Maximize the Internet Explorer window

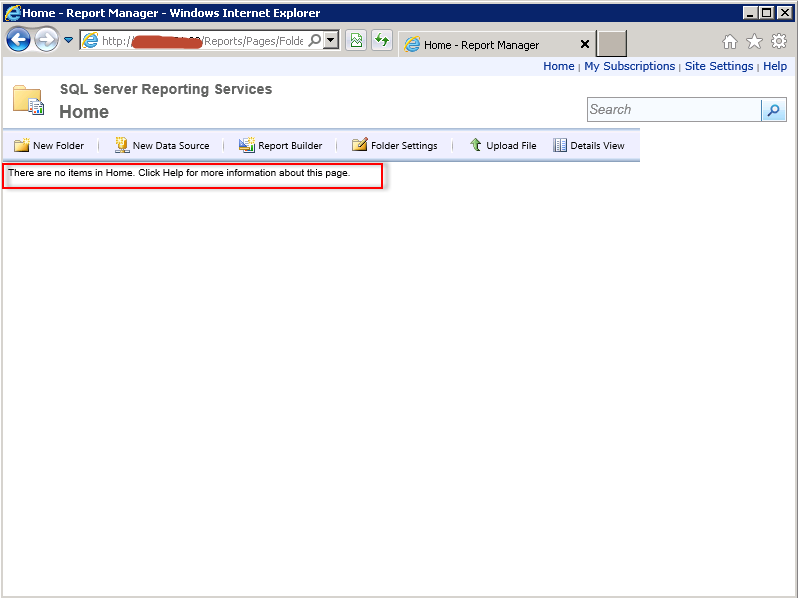[x=766, y=13]
